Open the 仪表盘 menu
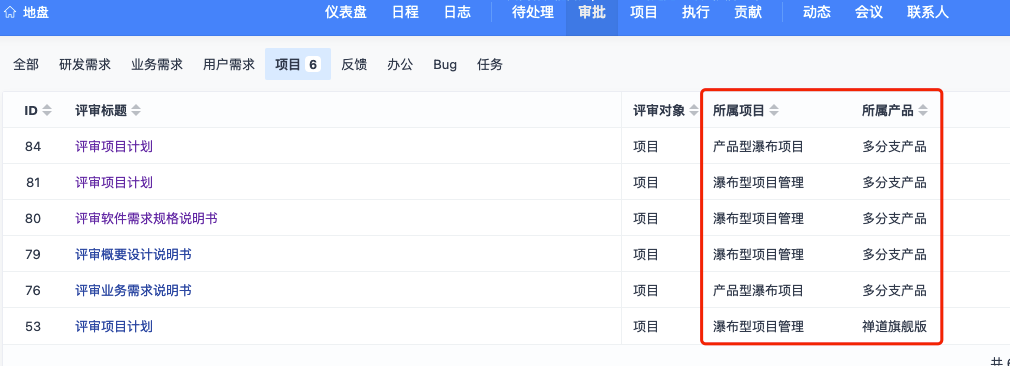1010x366 pixels. pyautogui.click(x=346, y=12)
